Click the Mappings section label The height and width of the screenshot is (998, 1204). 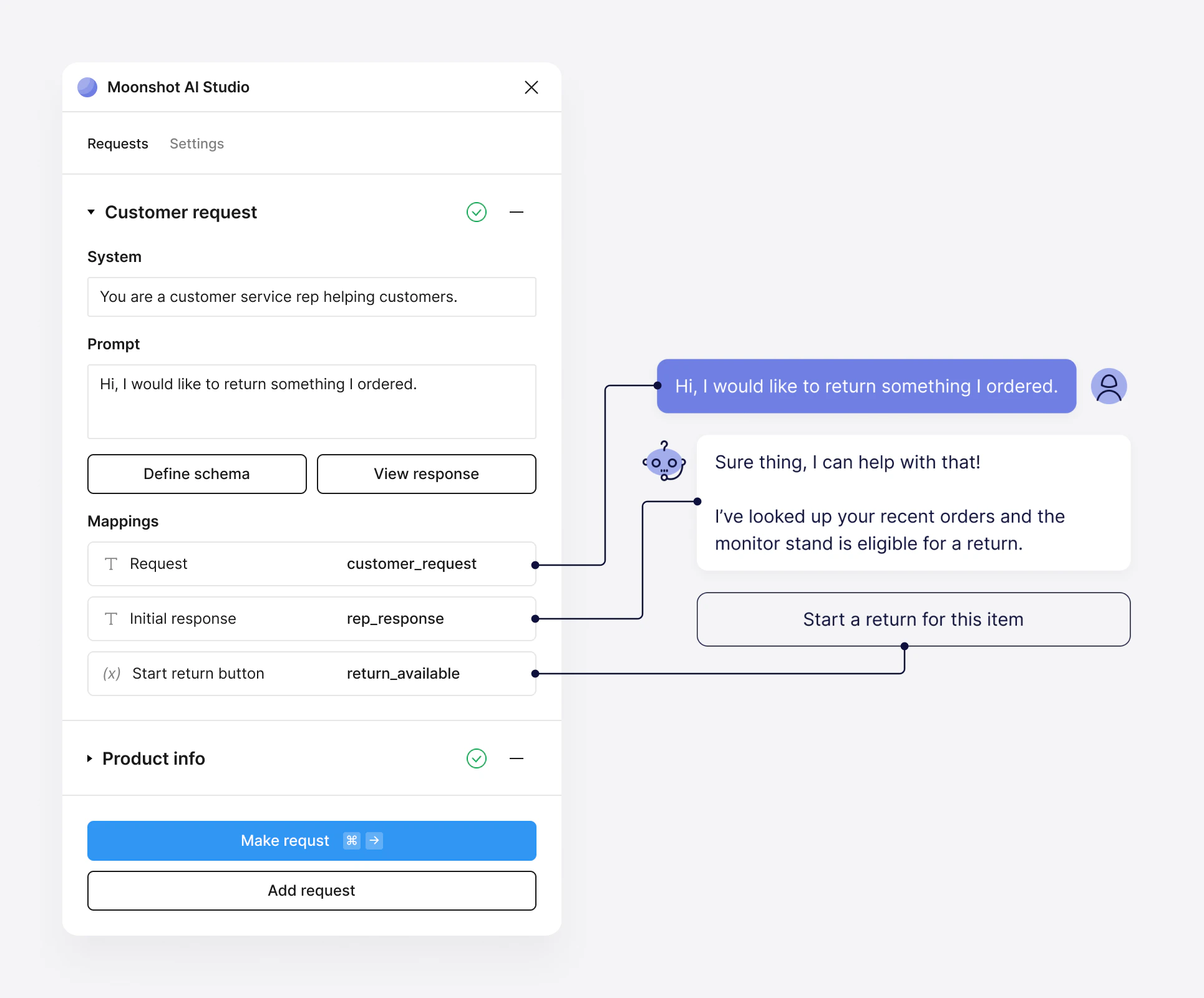(123, 521)
